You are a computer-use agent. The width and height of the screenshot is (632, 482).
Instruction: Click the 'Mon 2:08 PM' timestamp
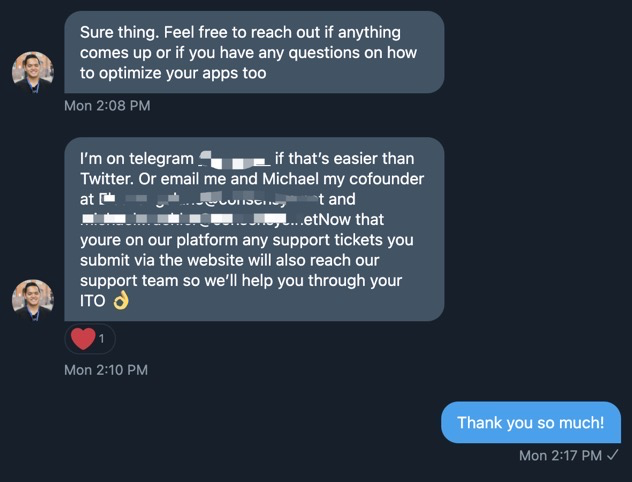[107, 105]
